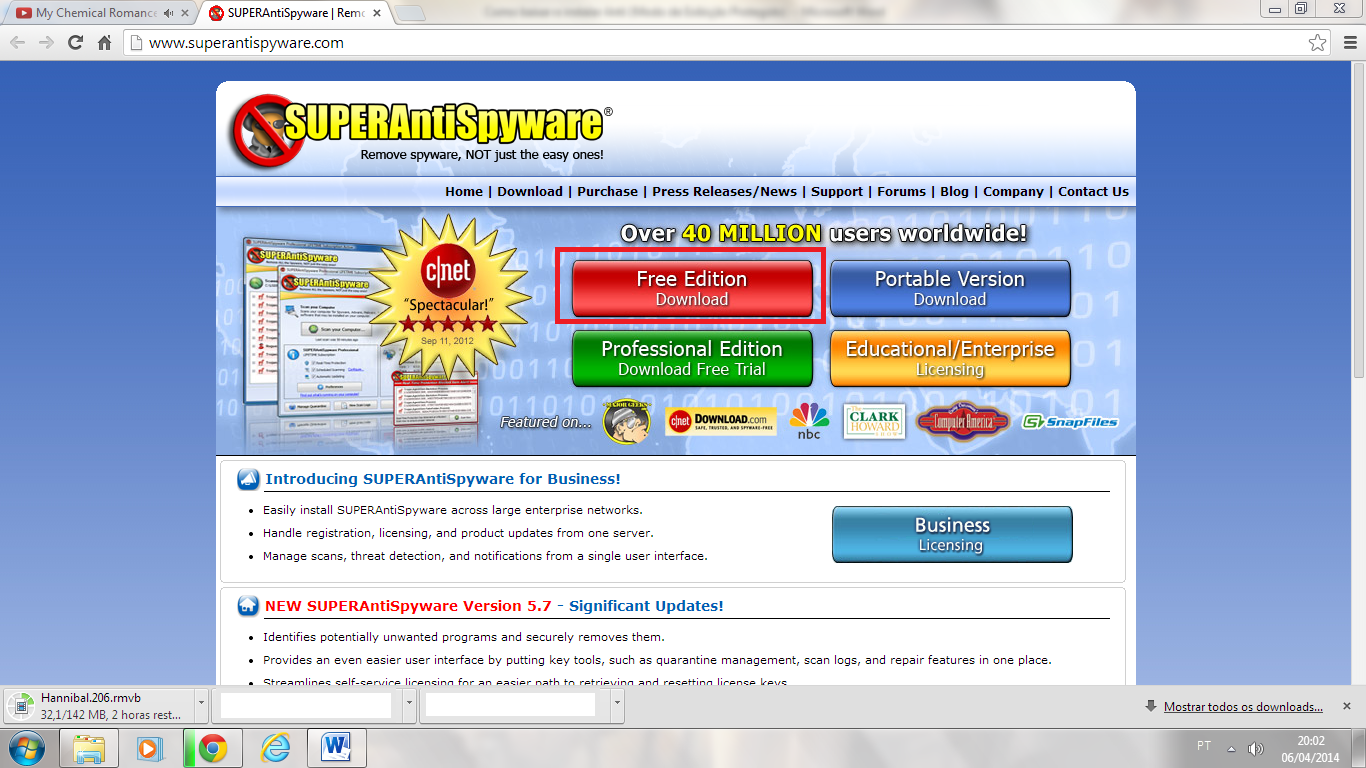Click the 'Introducing SUPERAntiSpyware for Business!' heading
The width and height of the screenshot is (1366, 768).
(443, 479)
